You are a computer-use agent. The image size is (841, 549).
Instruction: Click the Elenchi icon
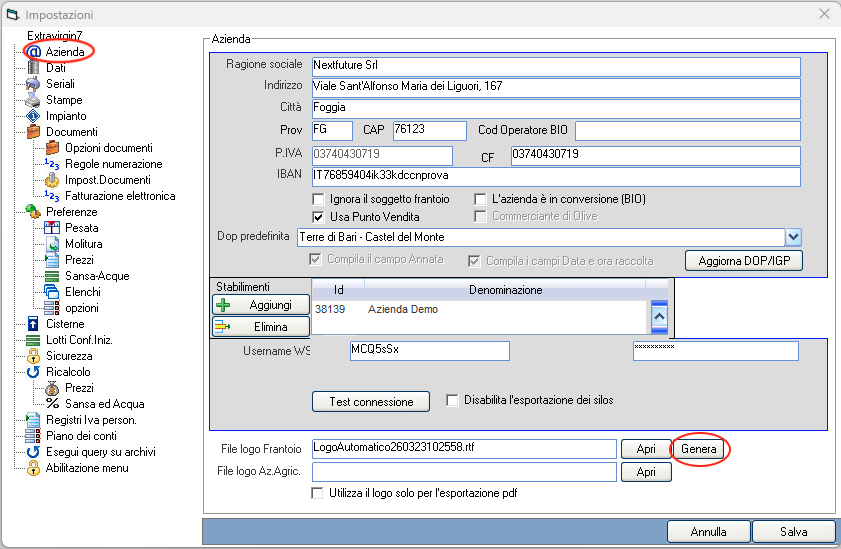click(x=52, y=292)
